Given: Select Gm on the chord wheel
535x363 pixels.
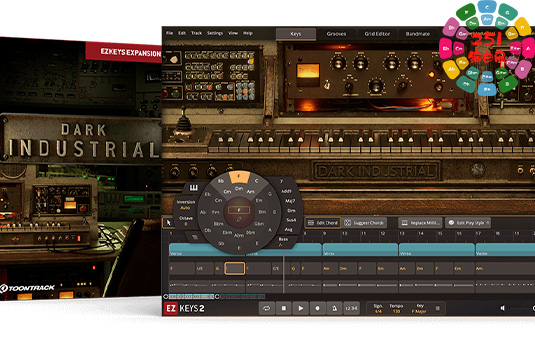Looking at the screenshot, I should (x=227, y=191).
